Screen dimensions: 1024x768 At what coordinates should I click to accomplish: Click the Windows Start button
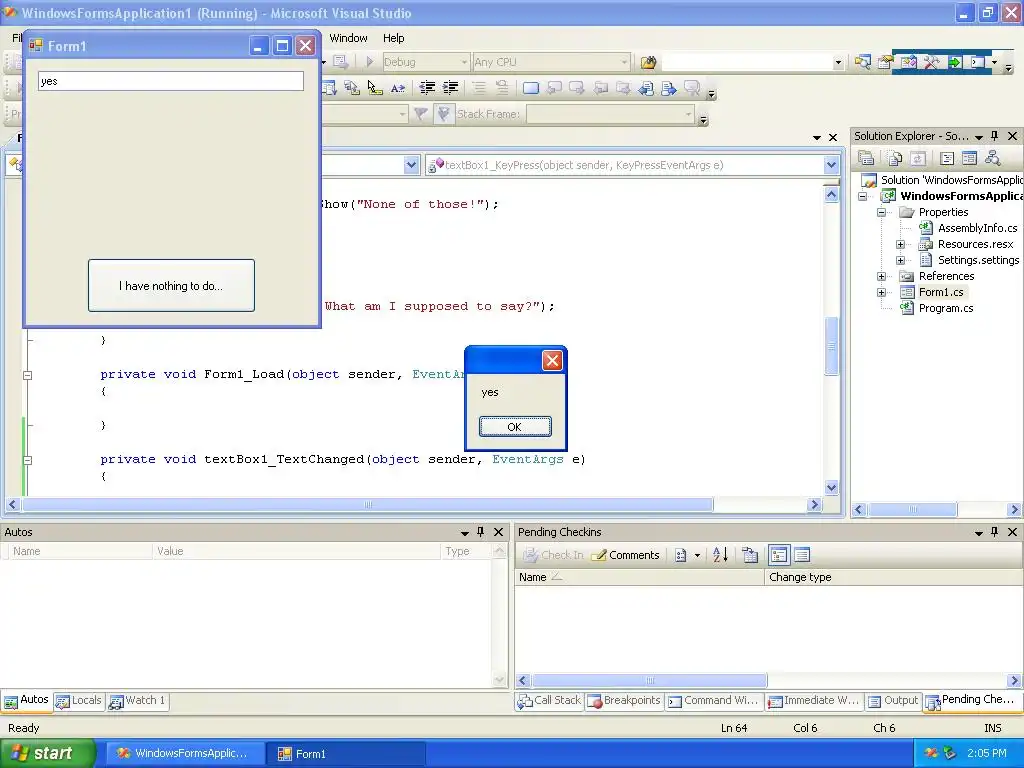coord(47,753)
